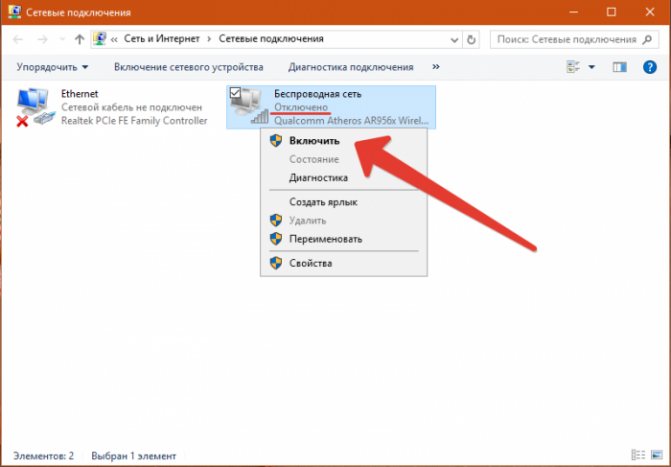The height and width of the screenshot is (467, 671).
Task: Switch to large icons view in status bar
Action: [x=656, y=455]
